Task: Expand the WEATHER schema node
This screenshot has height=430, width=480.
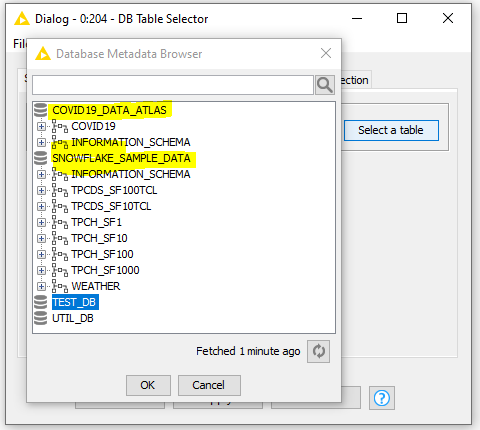Action: [x=41, y=286]
